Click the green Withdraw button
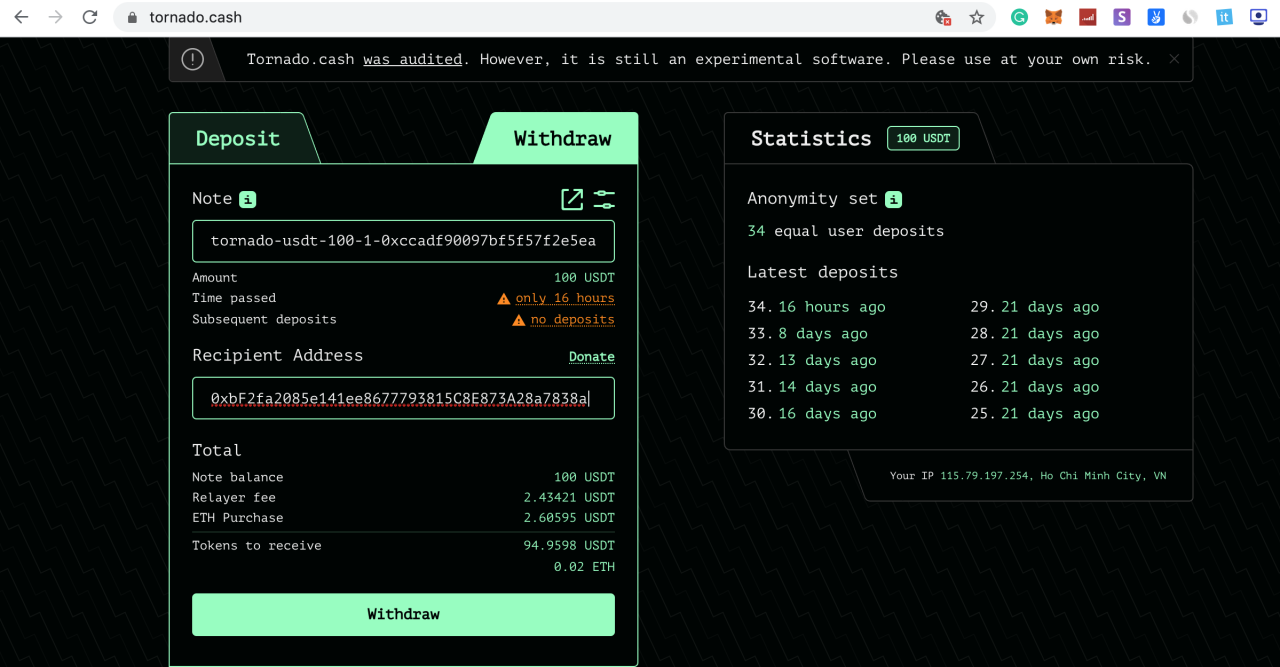Screen dimensions: 1280x667 pos(403,614)
